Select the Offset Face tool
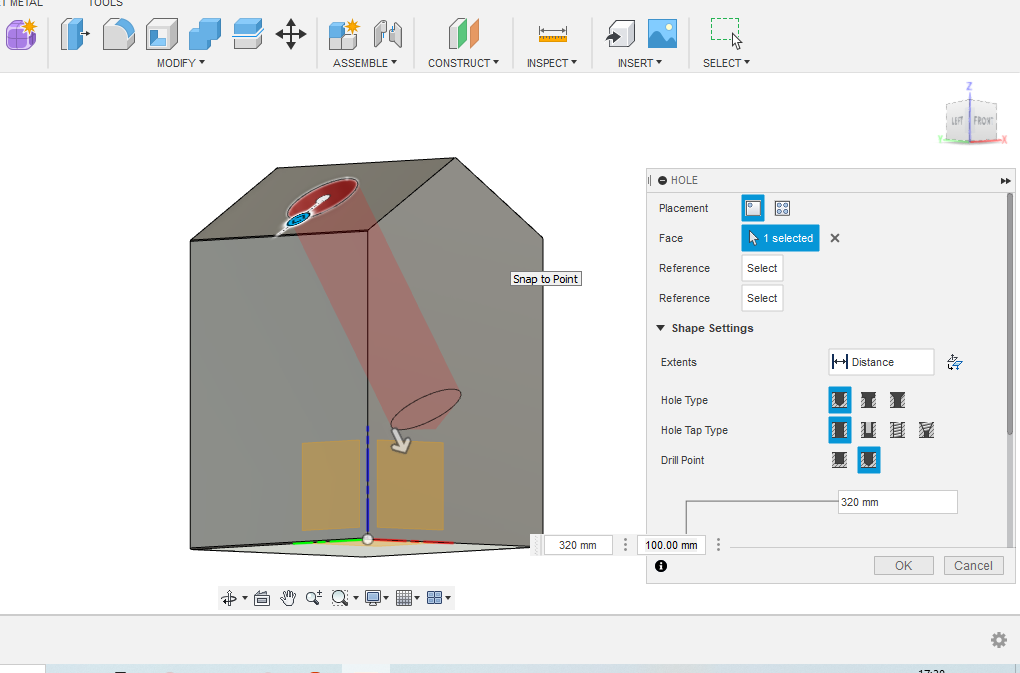 pyautogui.click(x=248, y=34)
